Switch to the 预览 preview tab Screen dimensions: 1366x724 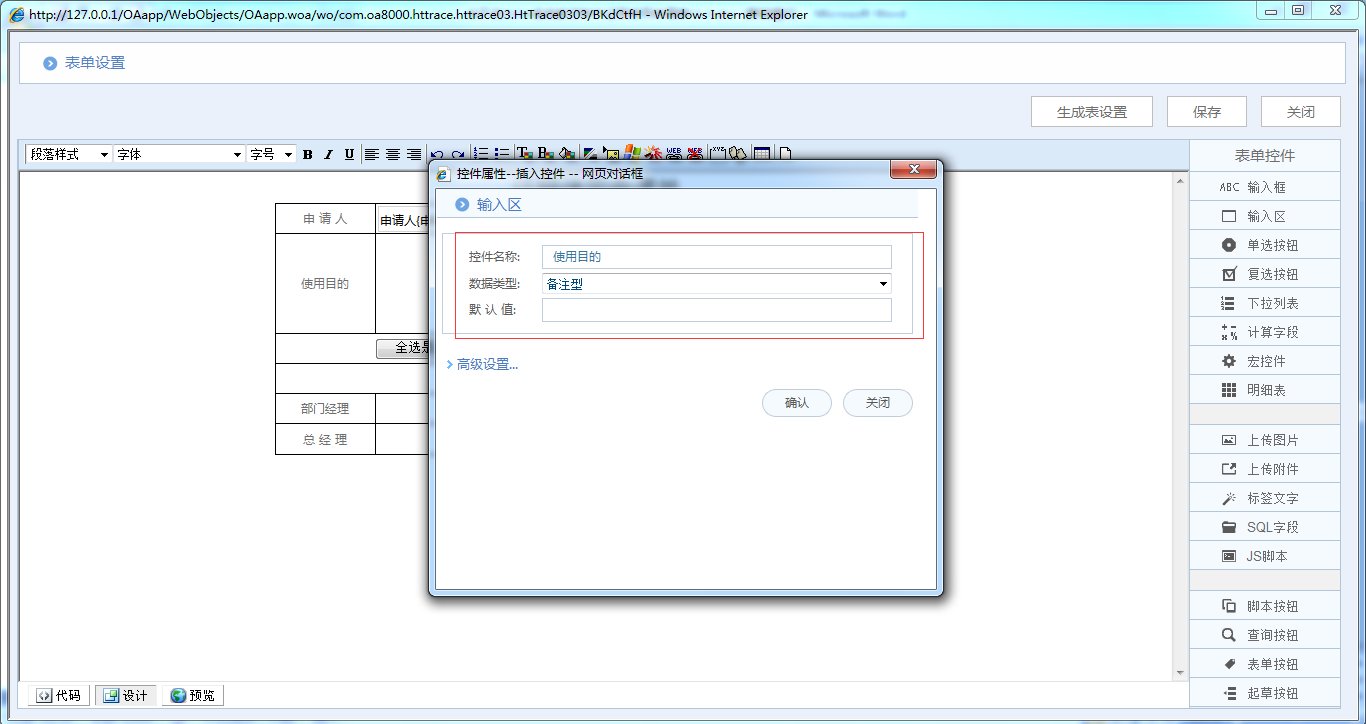tap(193, 695)
